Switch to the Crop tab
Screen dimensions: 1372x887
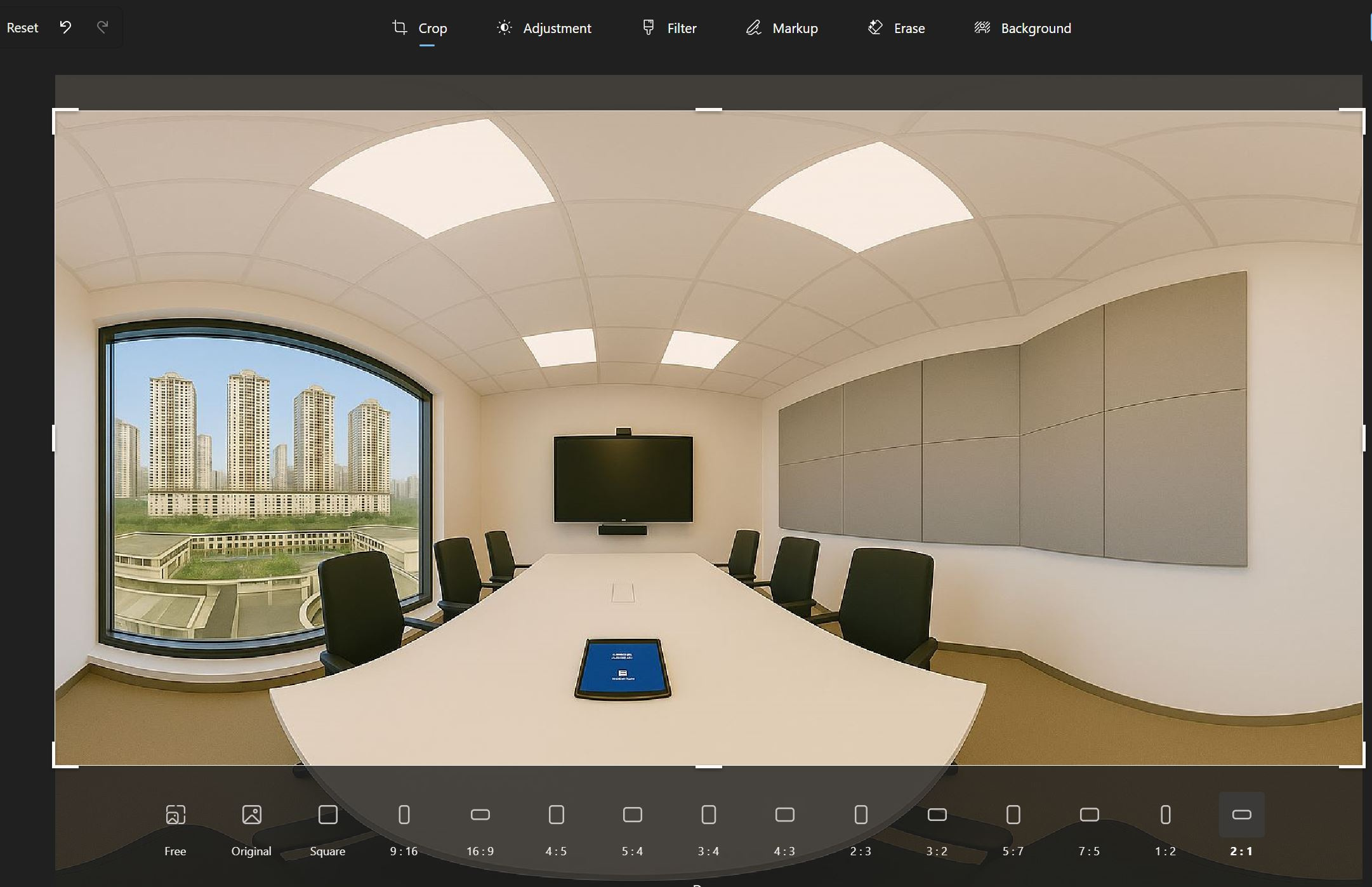tap(420, 28)
